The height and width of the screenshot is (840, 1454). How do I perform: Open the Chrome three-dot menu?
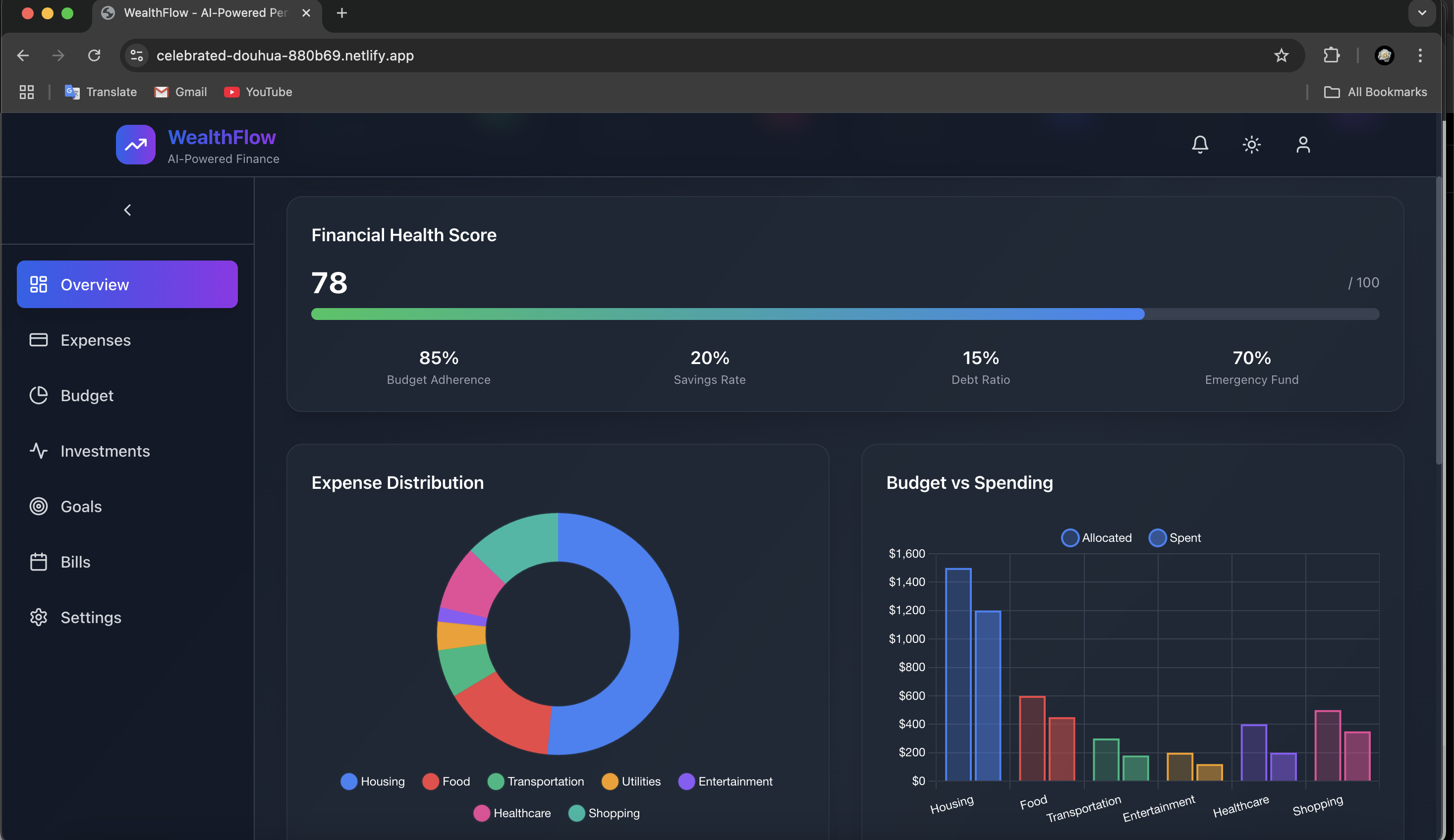[x=1420, y=55]
